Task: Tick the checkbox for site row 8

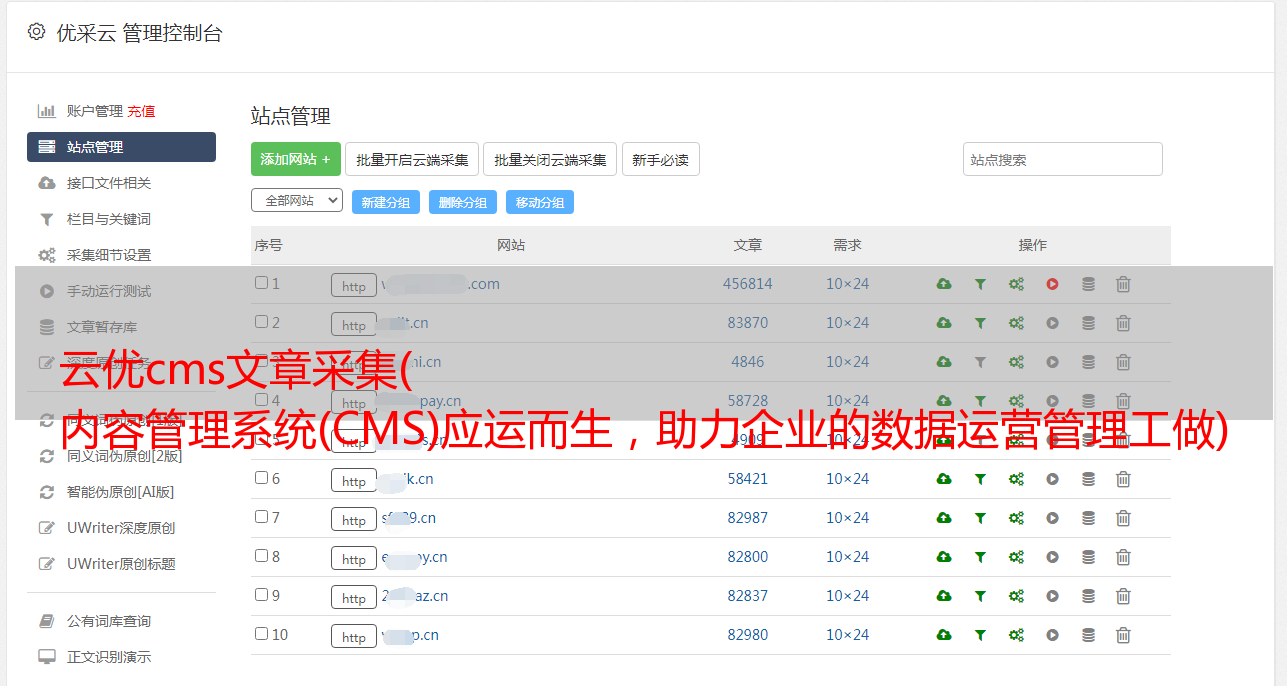Action: click(261, 556)
